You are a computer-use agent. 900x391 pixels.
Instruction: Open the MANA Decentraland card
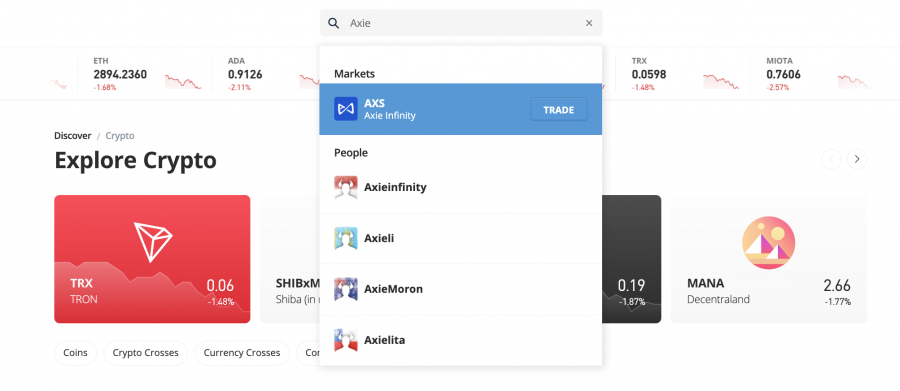tap(769, 259)
